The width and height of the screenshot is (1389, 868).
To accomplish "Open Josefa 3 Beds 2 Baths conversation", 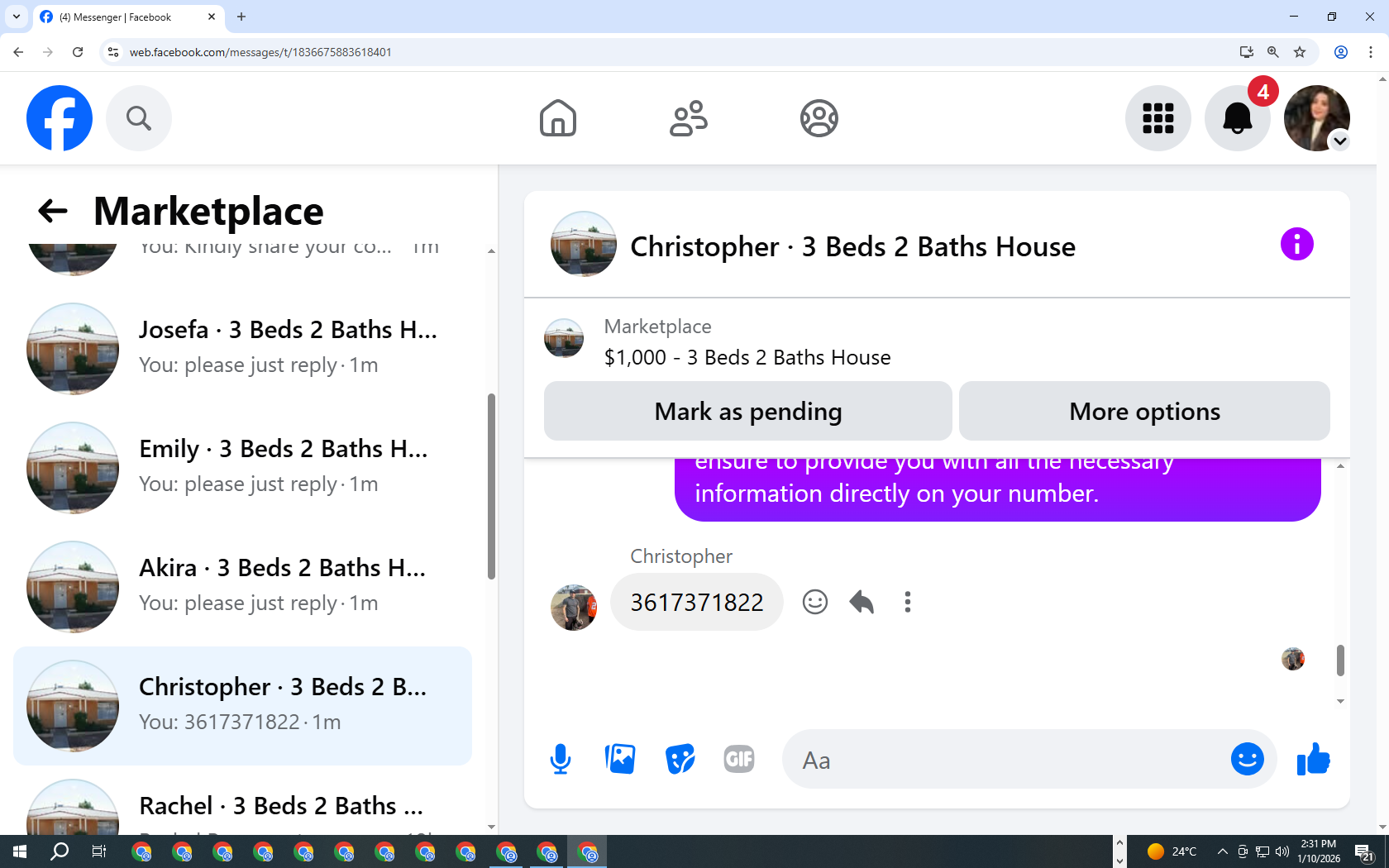I will 243,349.
